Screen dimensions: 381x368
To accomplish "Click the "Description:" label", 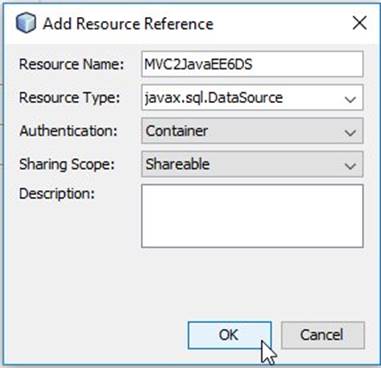I will click(x=57, y=194).
